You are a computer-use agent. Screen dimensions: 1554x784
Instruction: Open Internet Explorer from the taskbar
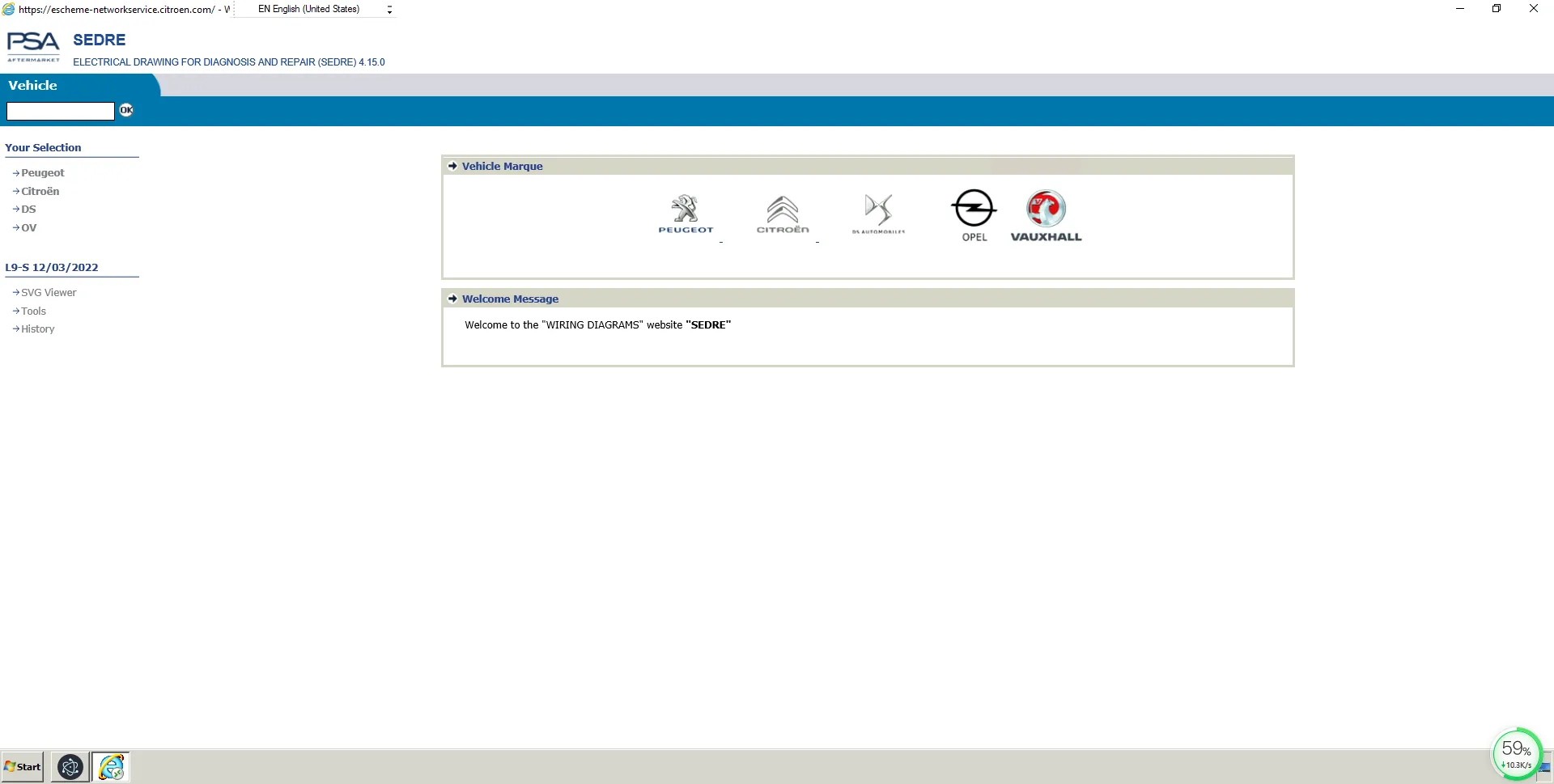[111, 766]
